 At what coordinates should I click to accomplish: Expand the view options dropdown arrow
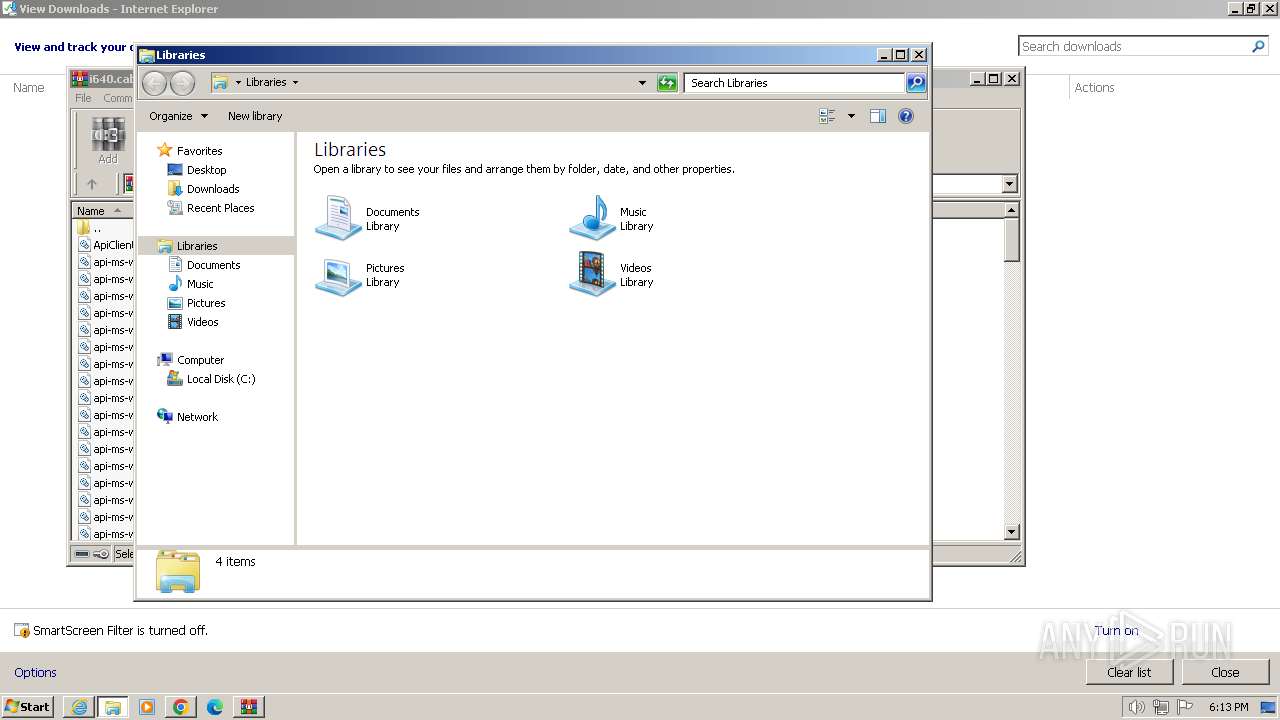851,116
